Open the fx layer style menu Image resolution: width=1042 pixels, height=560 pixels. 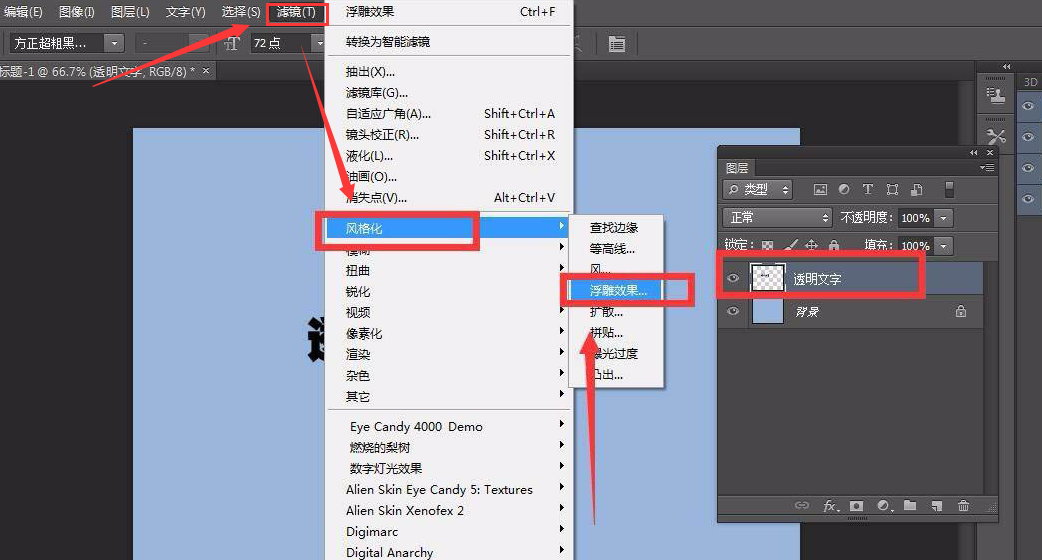(x=831, y=506)
